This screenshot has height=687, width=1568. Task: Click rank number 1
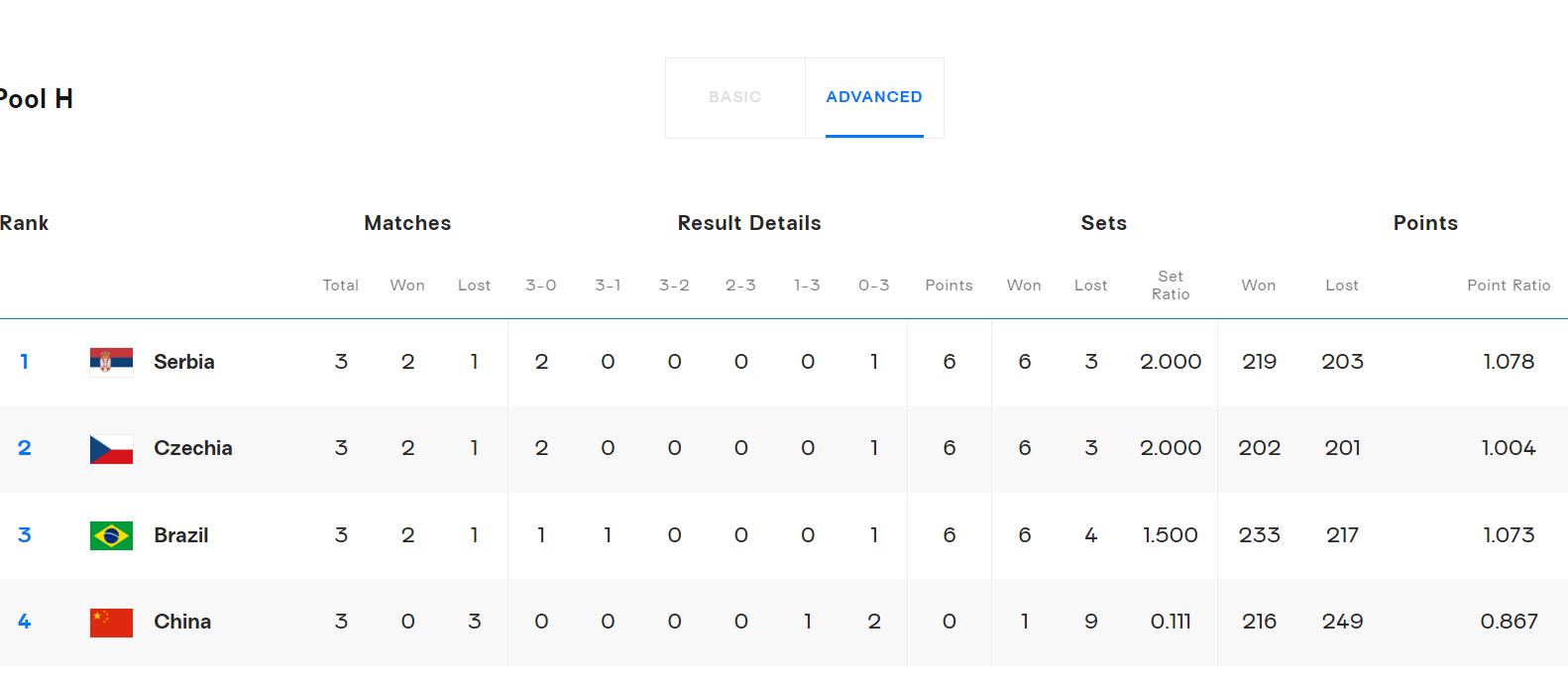25,362
